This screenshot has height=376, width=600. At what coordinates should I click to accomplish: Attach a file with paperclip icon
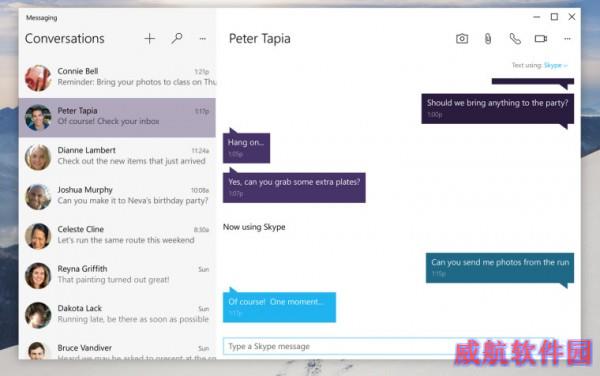tap(488, 39)
